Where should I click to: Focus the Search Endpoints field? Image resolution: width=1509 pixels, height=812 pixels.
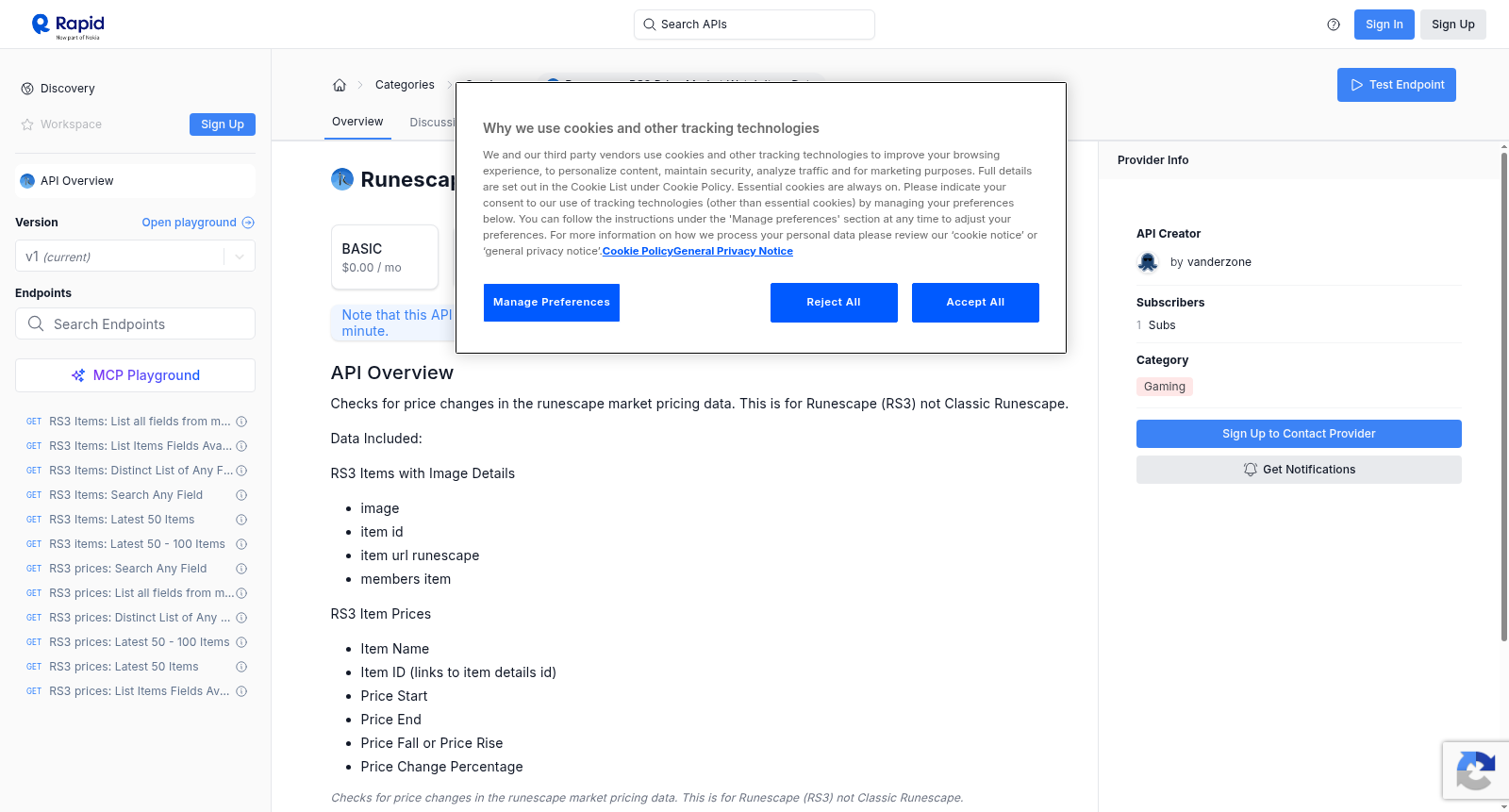point(135,323)
